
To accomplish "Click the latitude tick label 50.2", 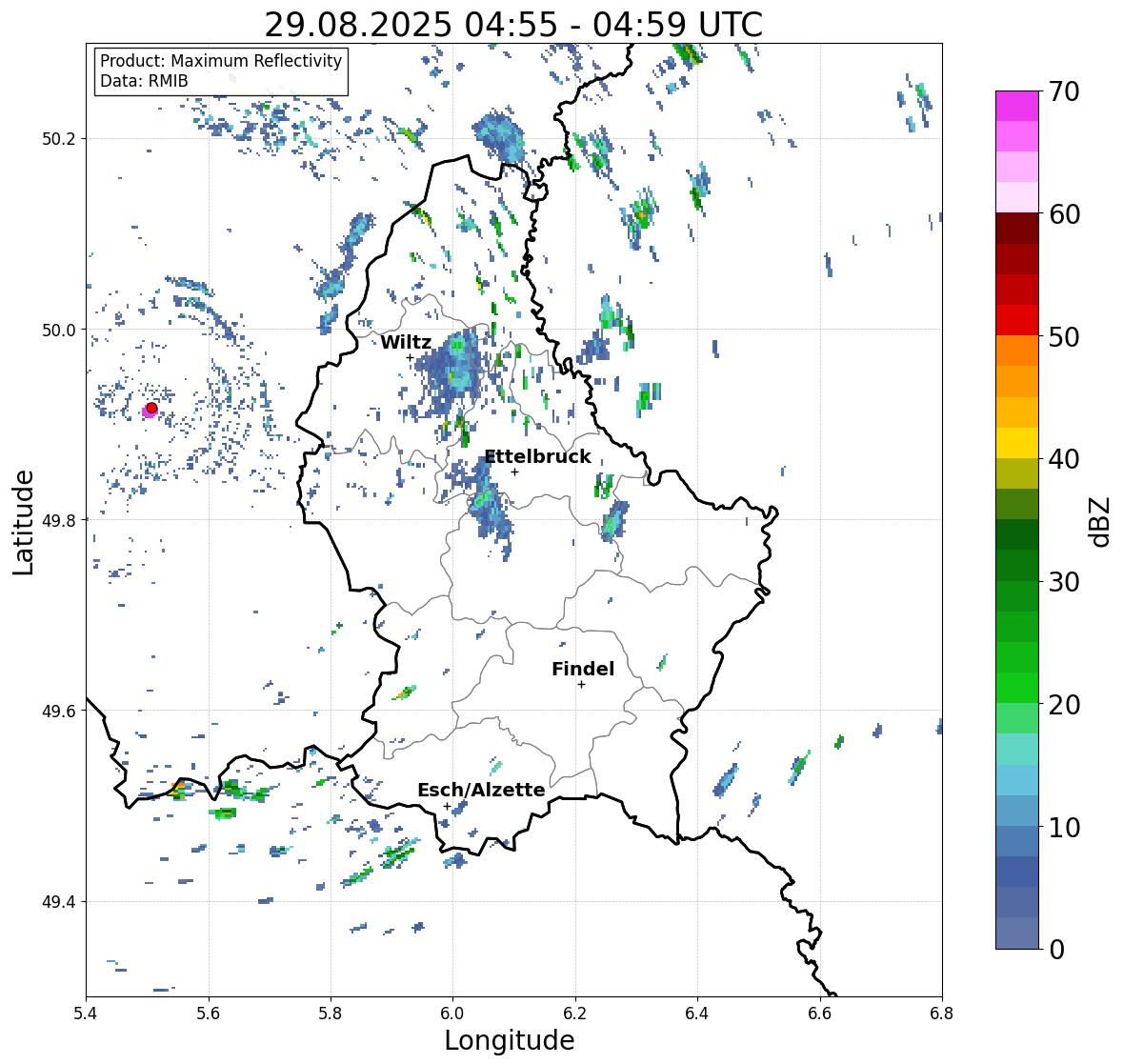I will 59,139.
